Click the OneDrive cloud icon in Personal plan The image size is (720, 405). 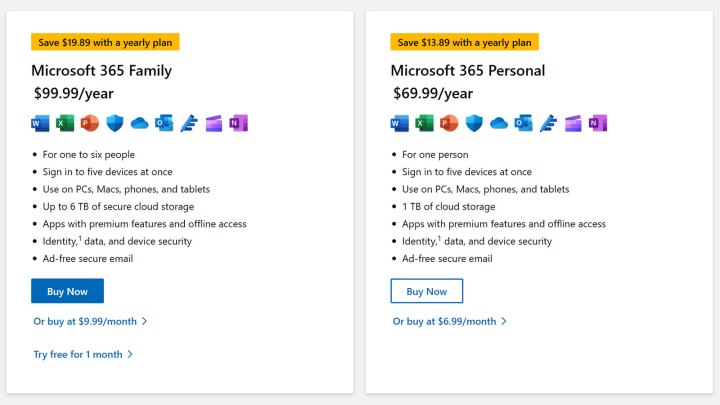[x=498, y=123]
